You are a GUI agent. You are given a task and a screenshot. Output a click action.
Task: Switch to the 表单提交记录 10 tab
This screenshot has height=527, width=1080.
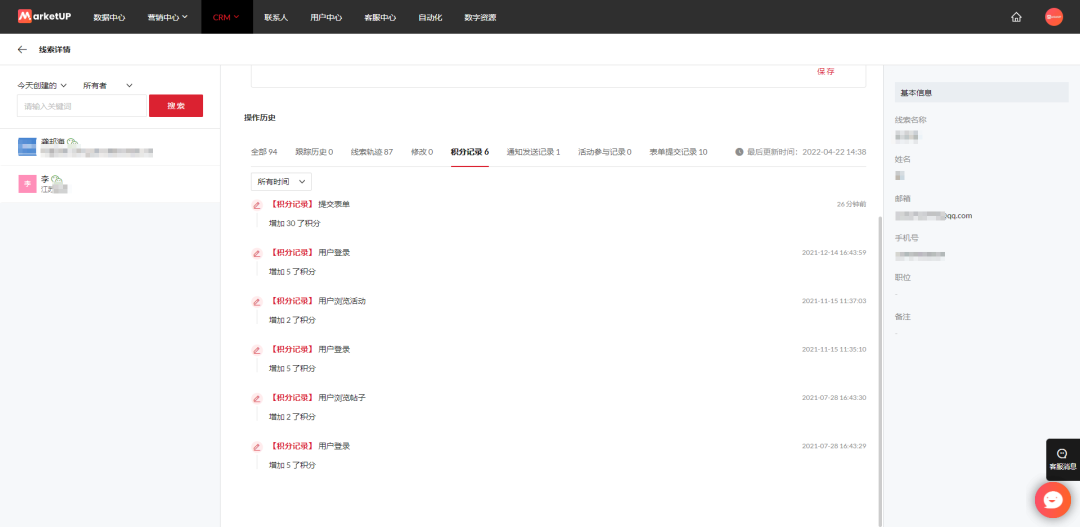[x=678, y=152]
